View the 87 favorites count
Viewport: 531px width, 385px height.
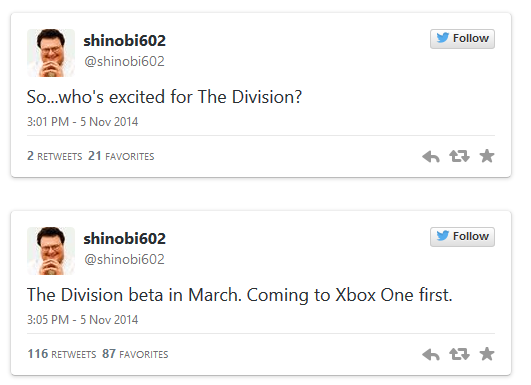point(135,354)
